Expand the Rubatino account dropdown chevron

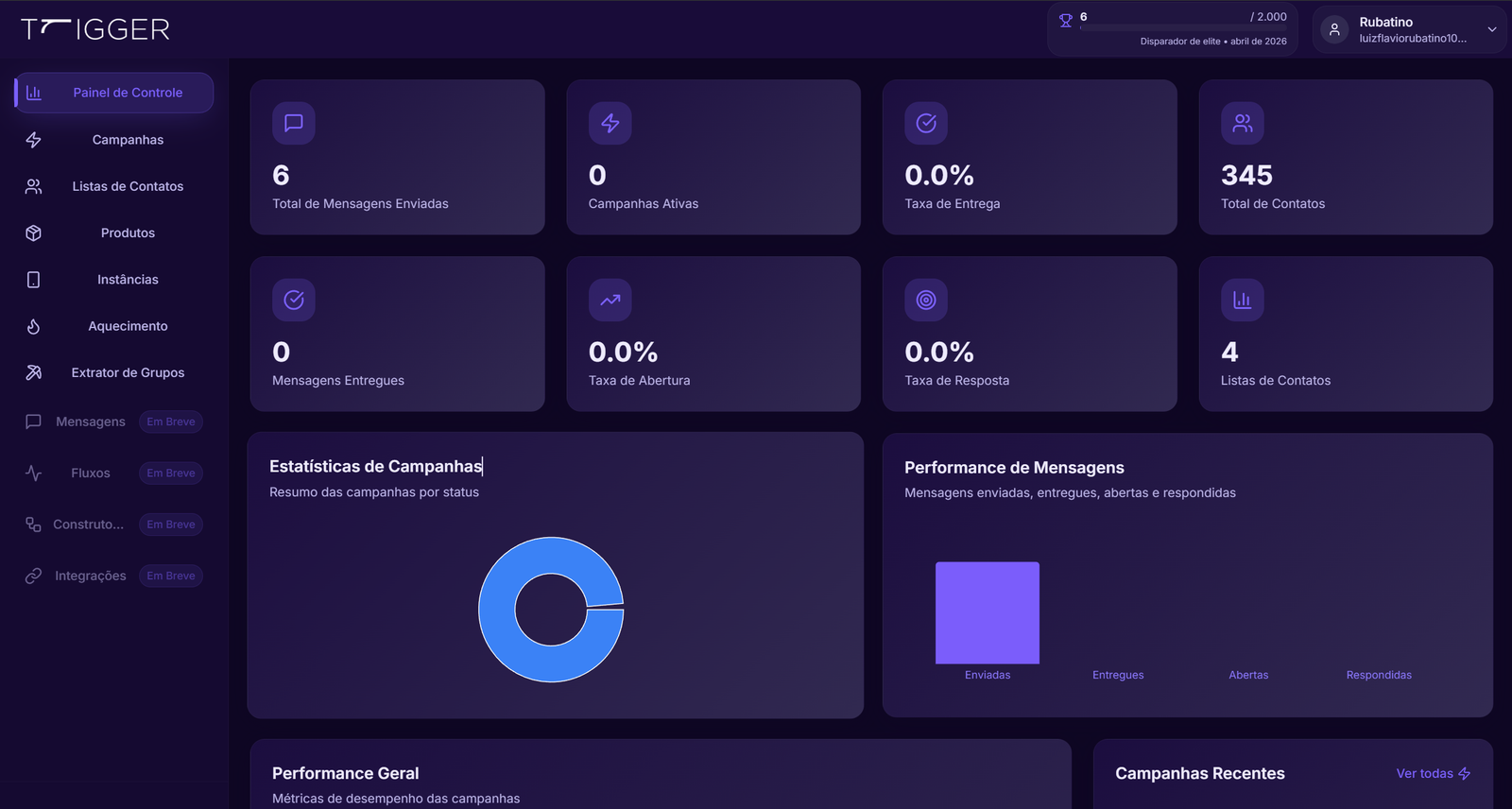coord(1492,29)
